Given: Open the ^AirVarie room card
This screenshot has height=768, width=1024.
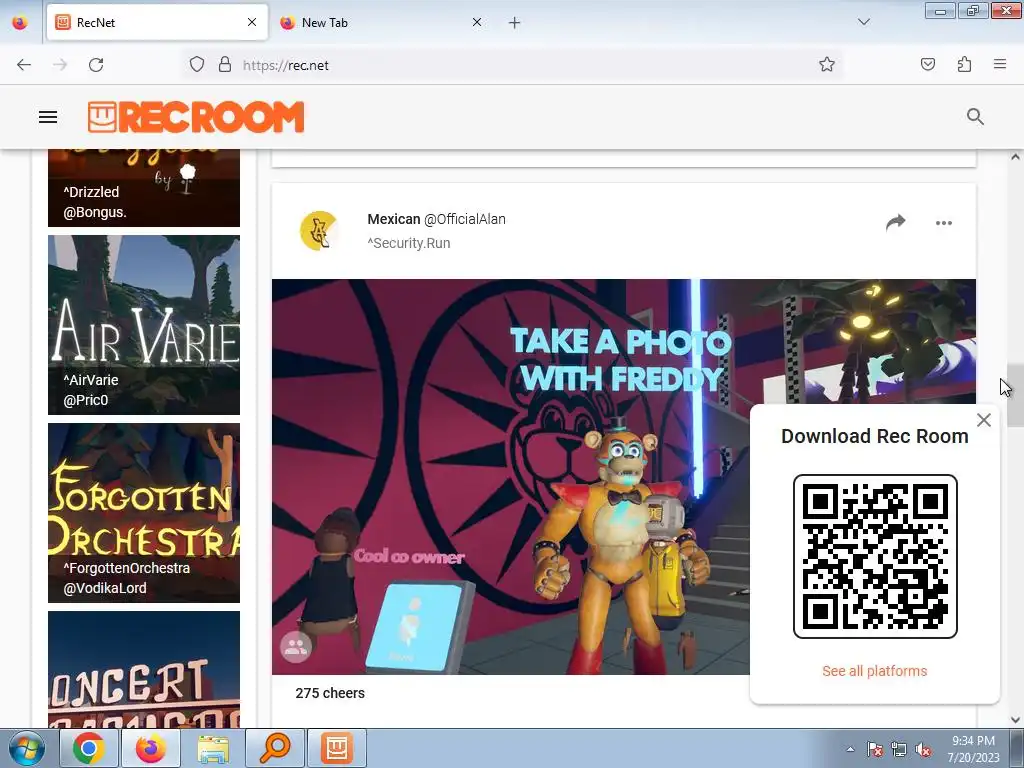Looking at the screenshot, I should pos(144,325).
